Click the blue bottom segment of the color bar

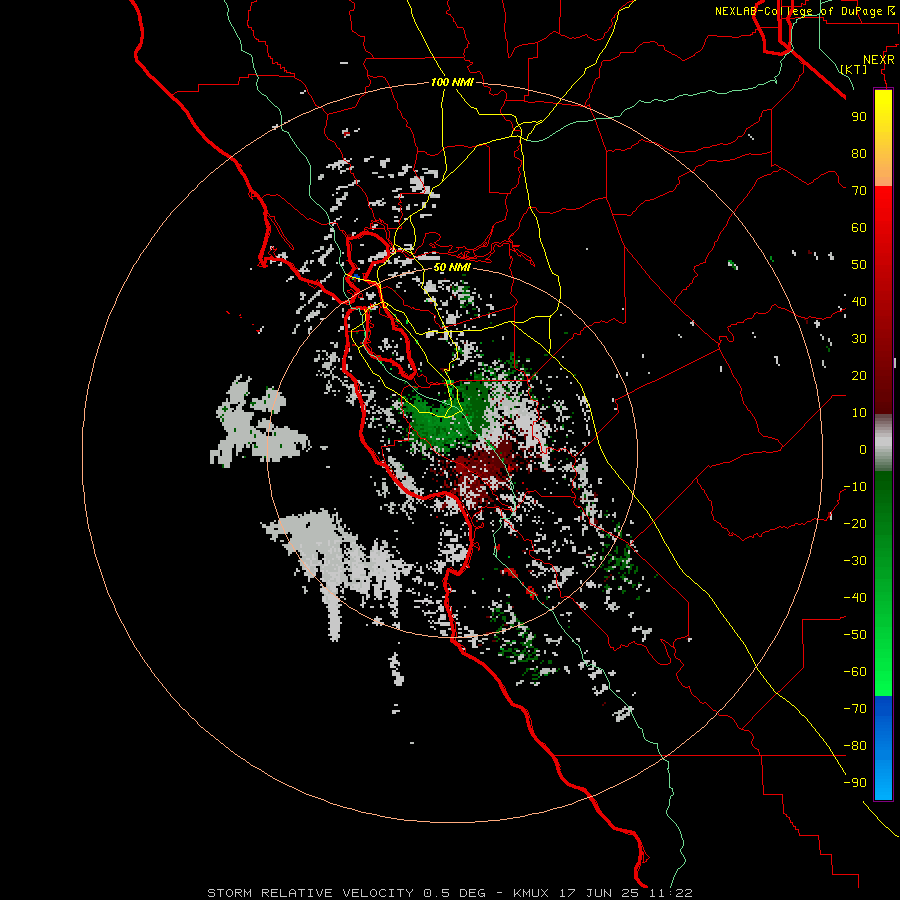(x=883, y=748)
